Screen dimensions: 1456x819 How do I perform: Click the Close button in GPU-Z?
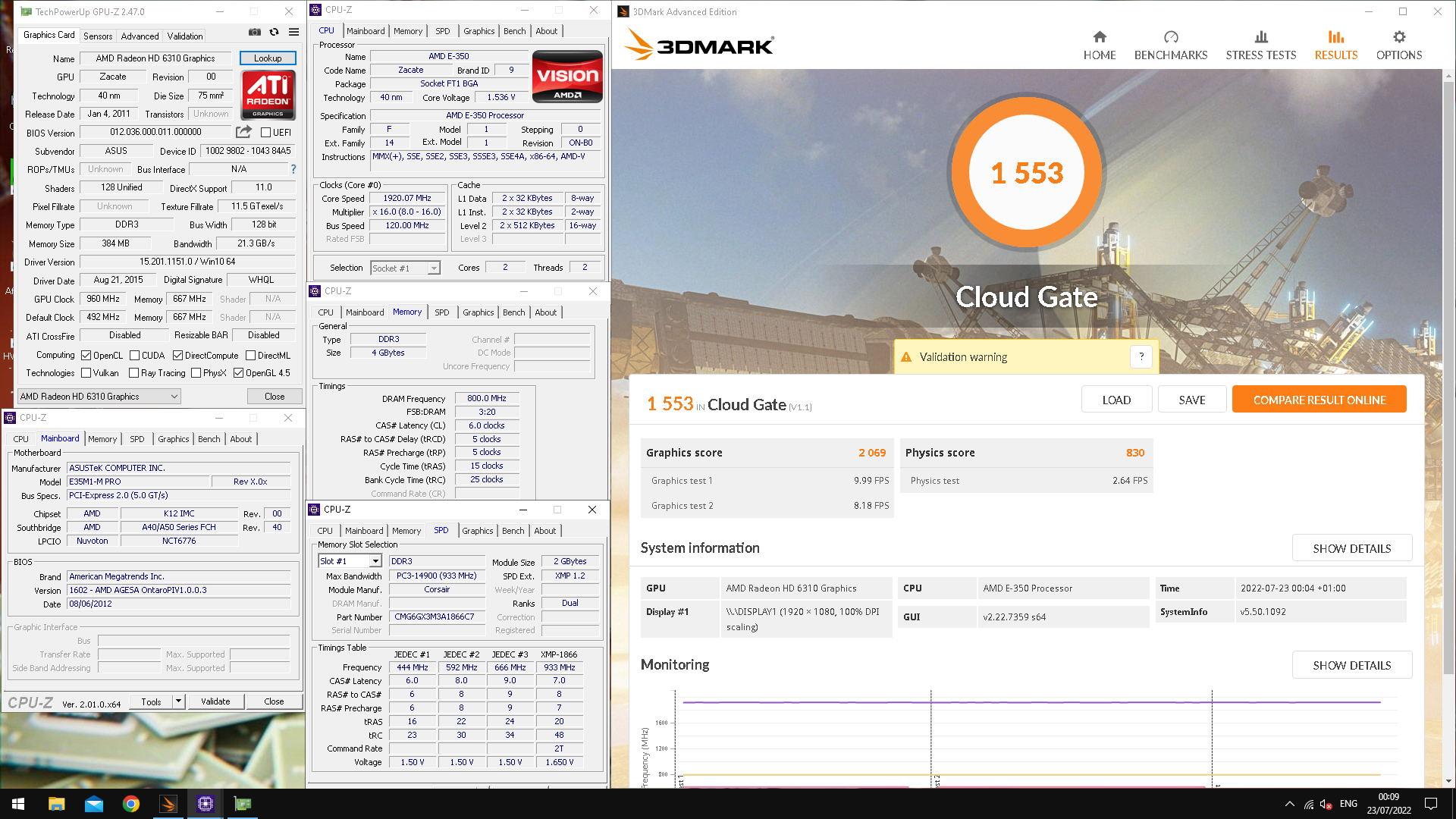(x=275, y=396)
